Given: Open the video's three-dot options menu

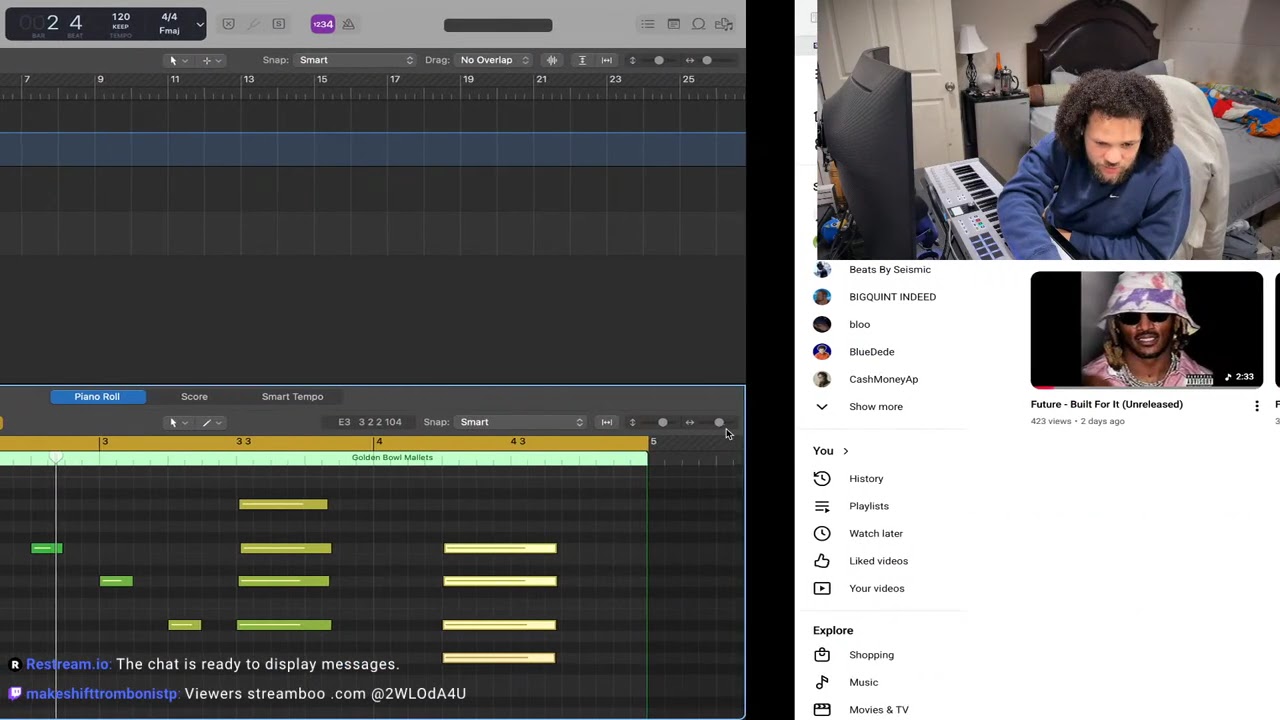Looking at the screenshot, I should [1257, 406].
